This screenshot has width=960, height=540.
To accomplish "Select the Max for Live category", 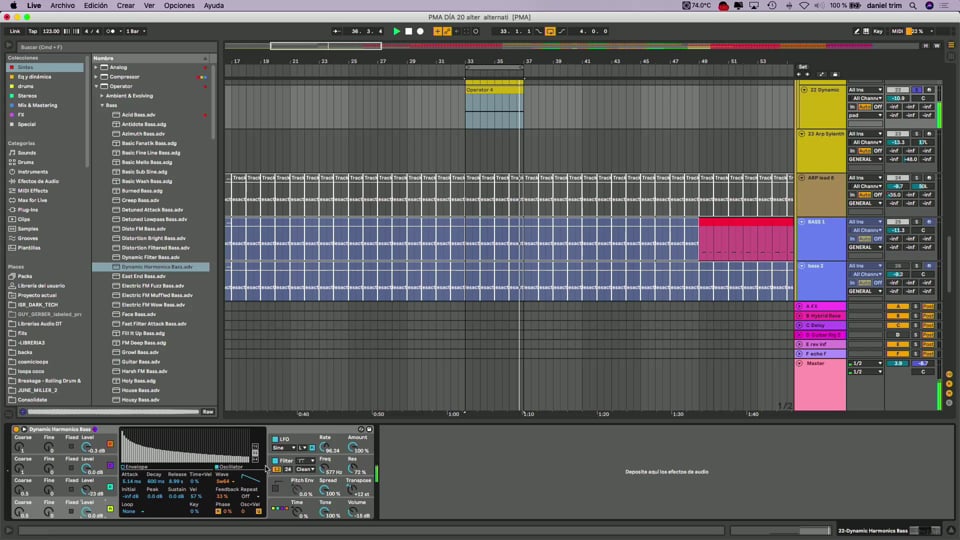I will pos(32,200).
